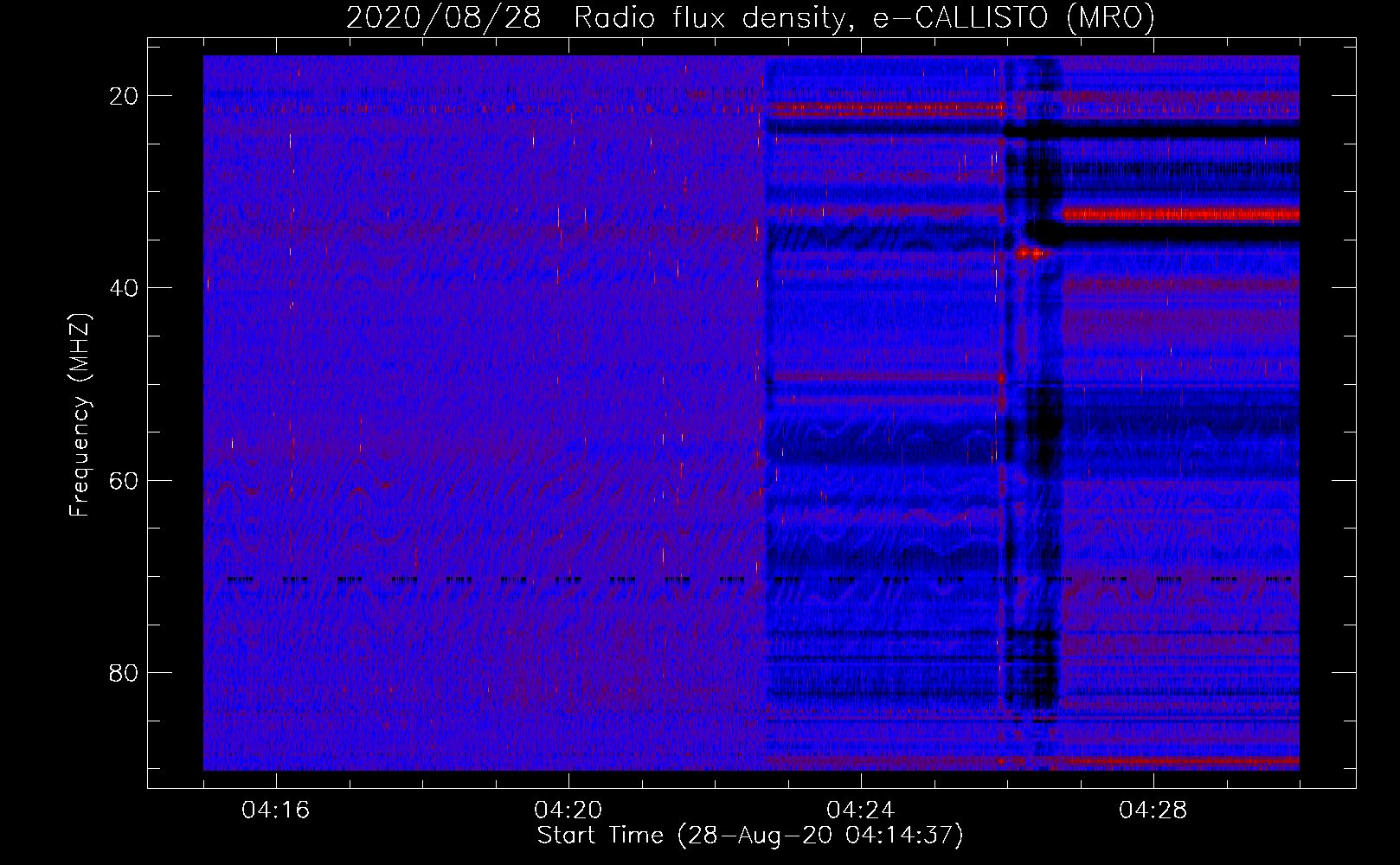Click the "Frequency (MHZ)" axis label
The height and width of the screenshot is (865, 1400).
coord(80,415)
